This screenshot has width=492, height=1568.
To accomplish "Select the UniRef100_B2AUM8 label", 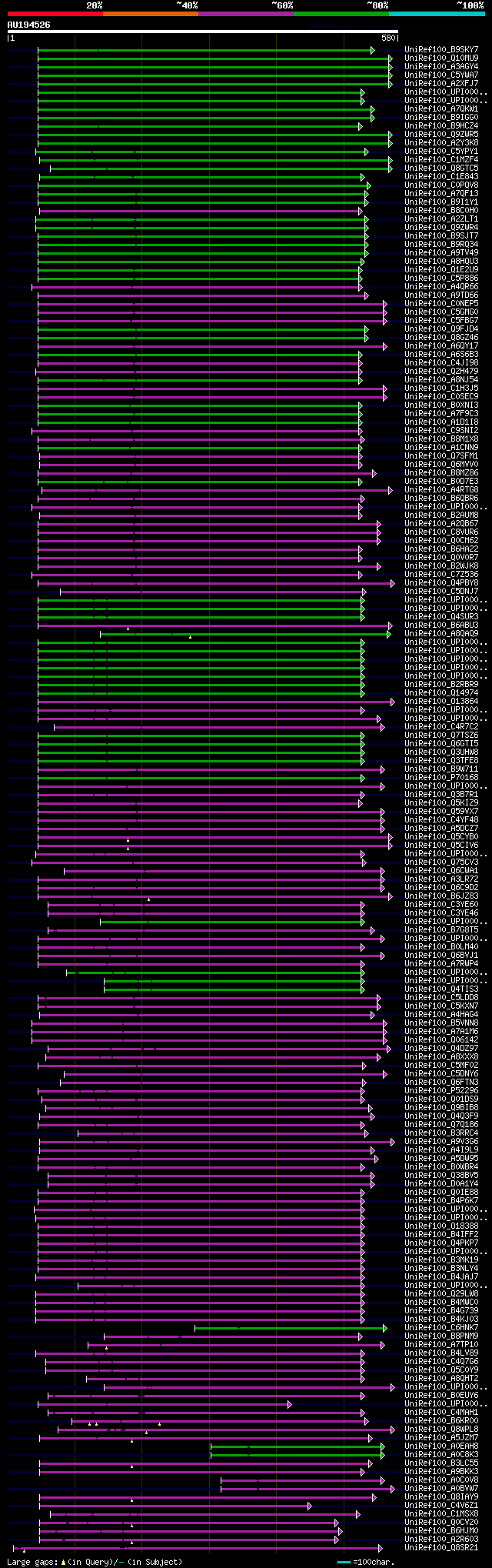I will [441, 515].
